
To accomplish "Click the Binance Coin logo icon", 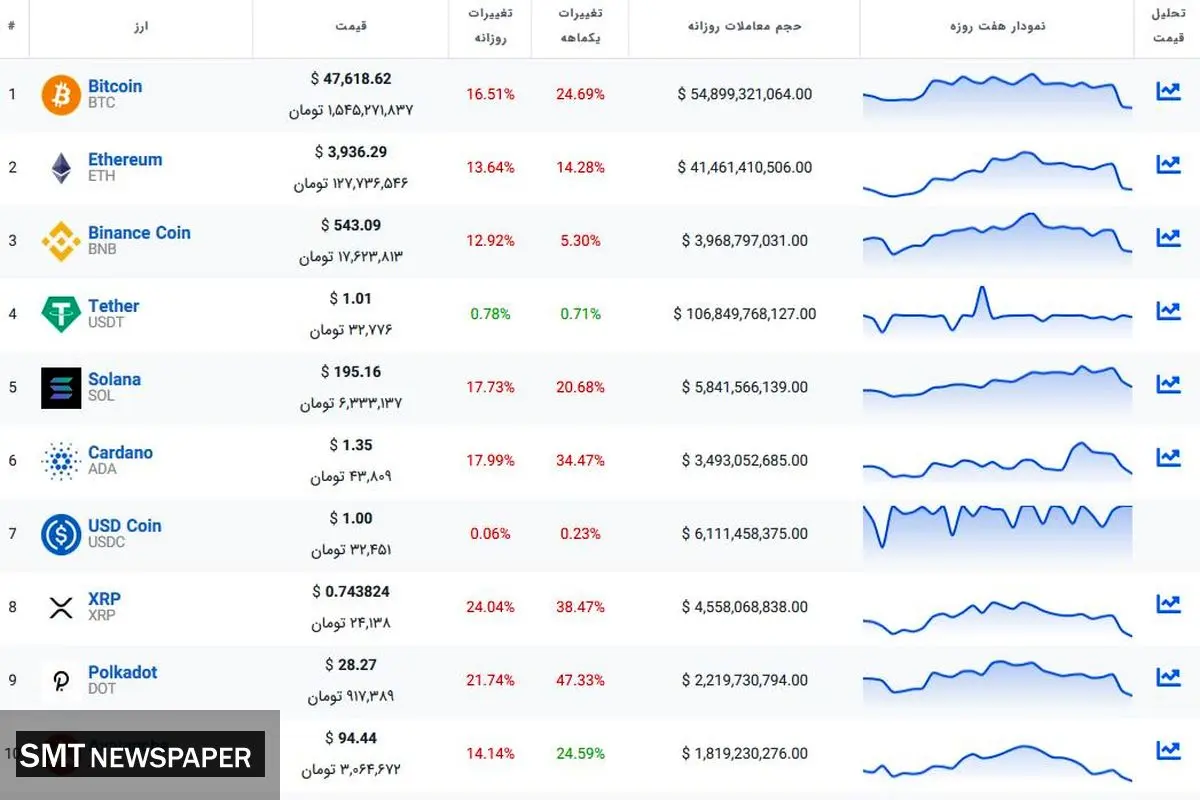I will (61, 241).
